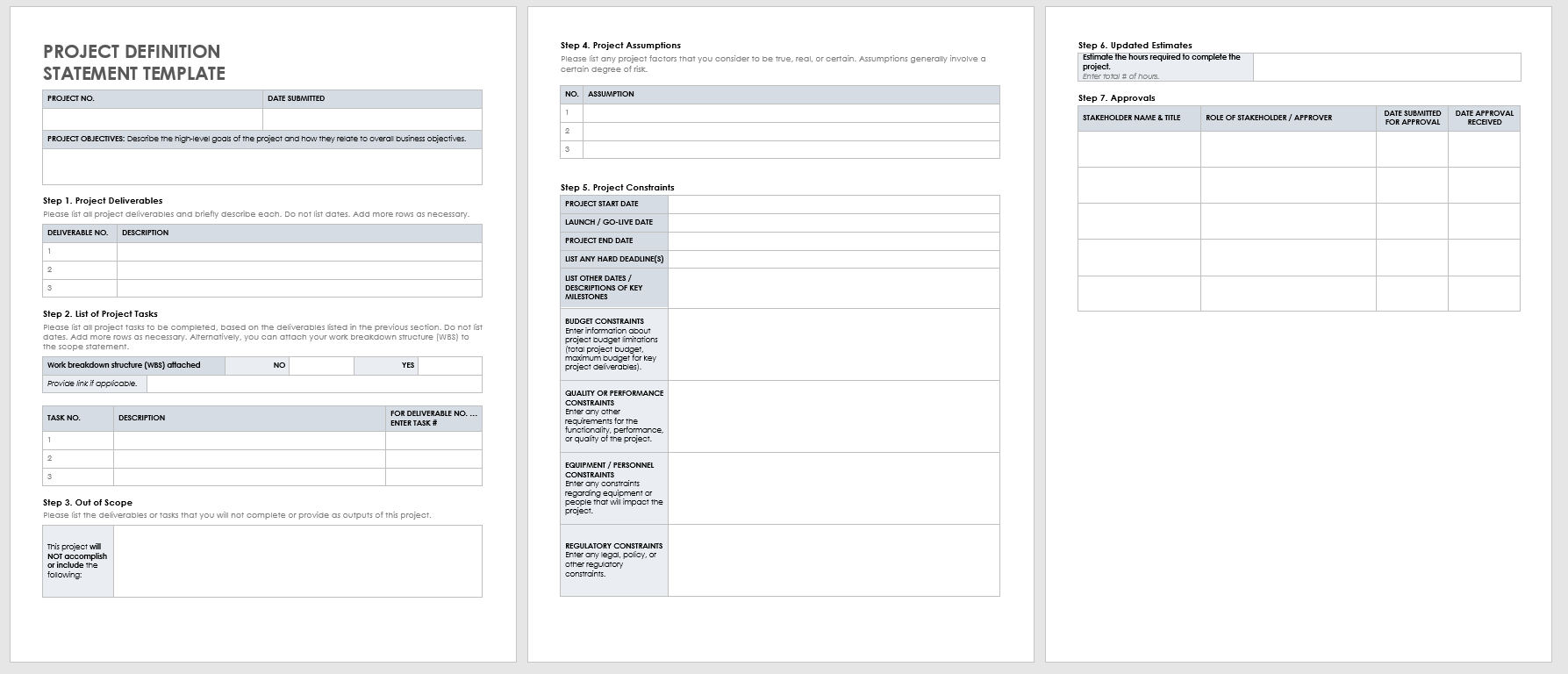1568x674 pixels.
Task: Select the Date Submitted entry cell
Action: [x=372, y=119]
